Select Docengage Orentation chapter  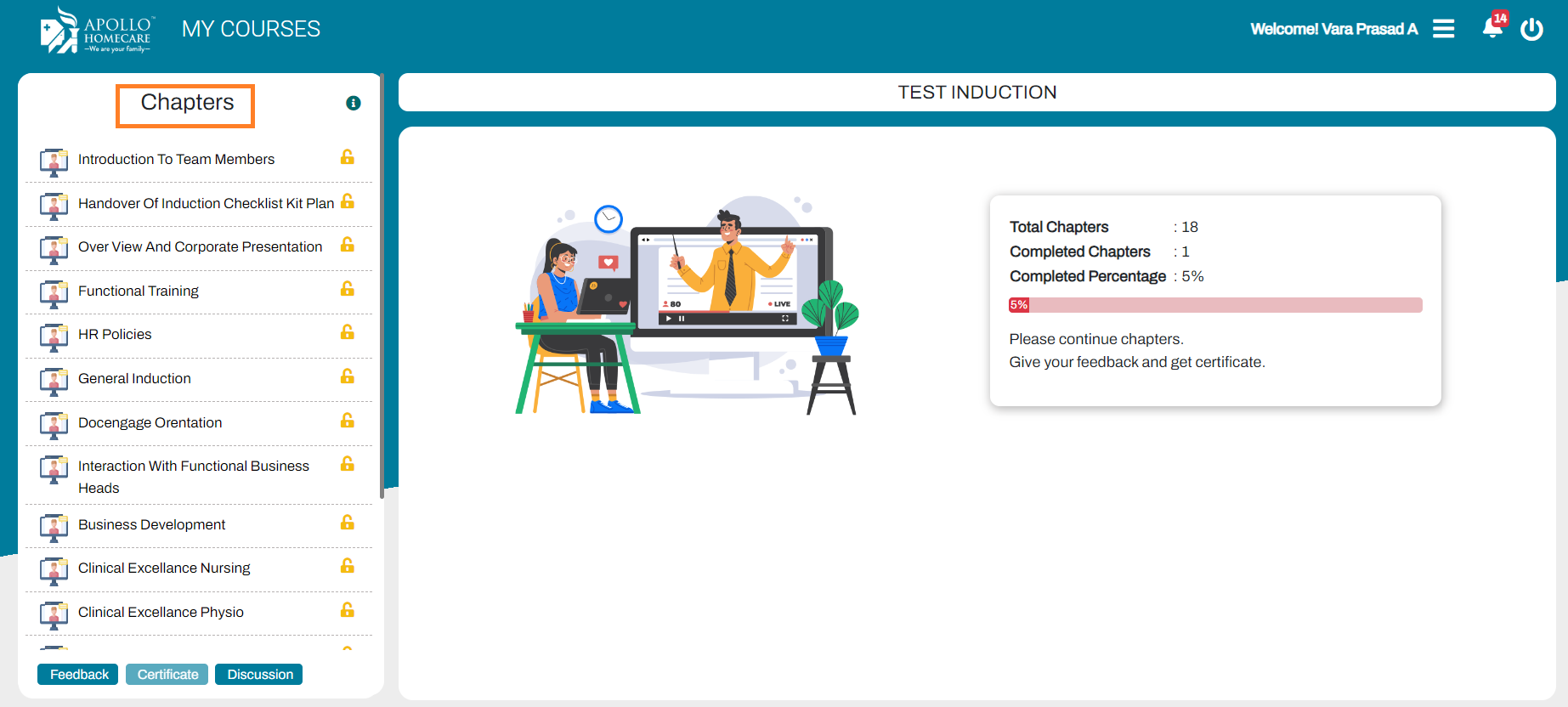150,422
